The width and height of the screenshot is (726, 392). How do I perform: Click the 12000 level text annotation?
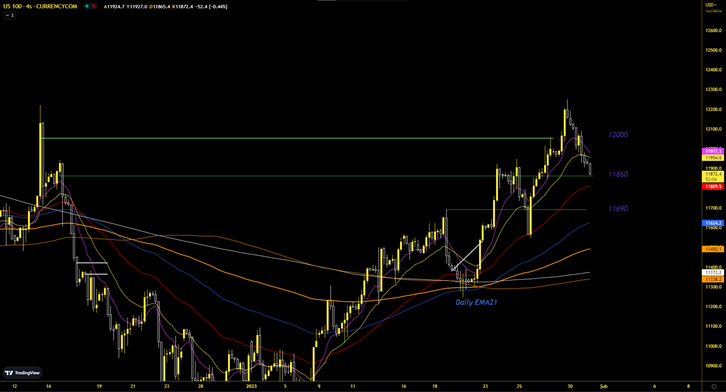pos(618,135)
